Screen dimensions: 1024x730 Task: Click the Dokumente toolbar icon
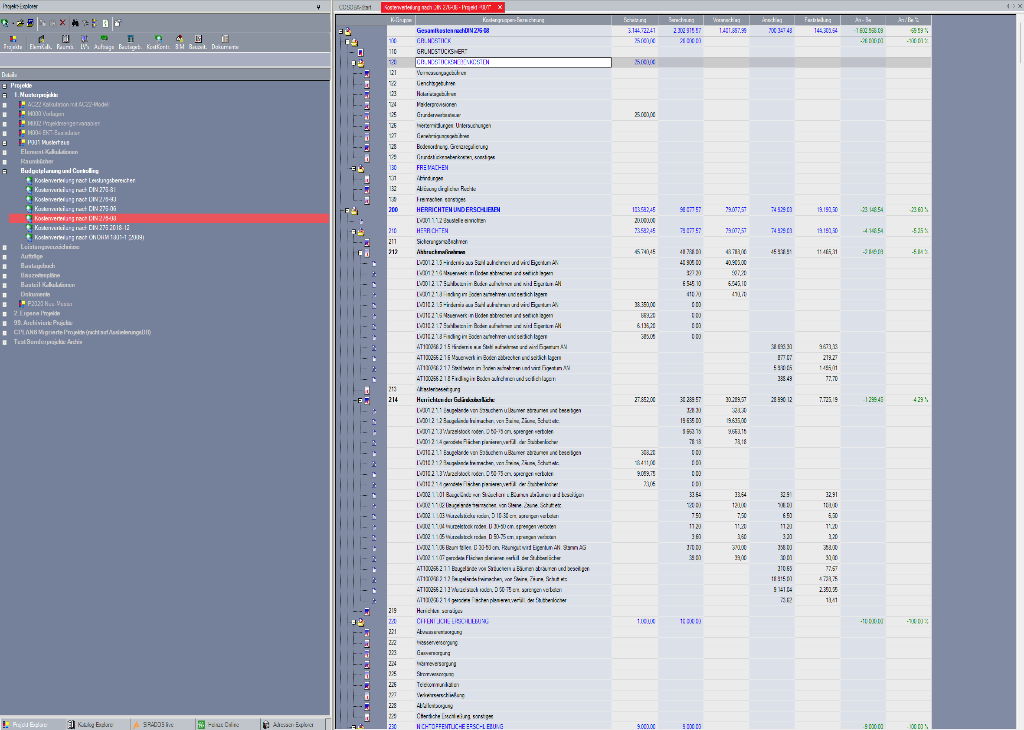225,42
